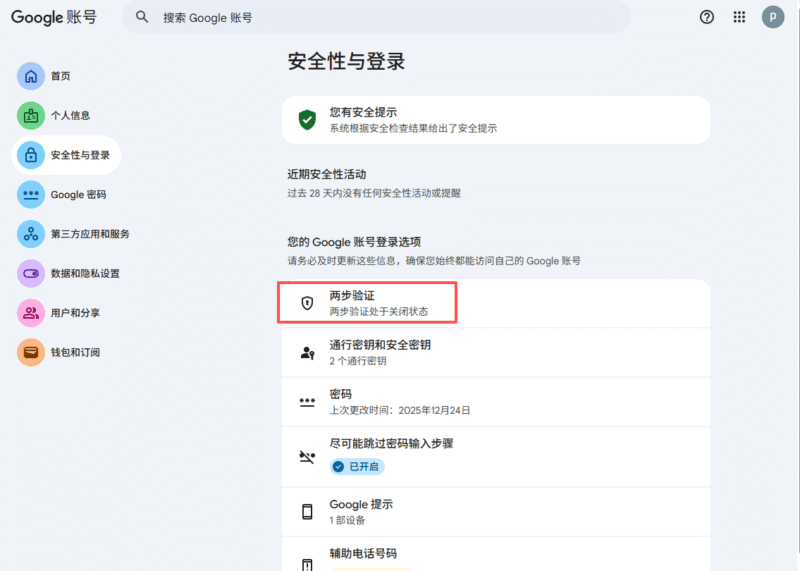Click the 数据和隐私设置 toggle-shaped icon
Screen dimensions: 800x571
[31, 274]
